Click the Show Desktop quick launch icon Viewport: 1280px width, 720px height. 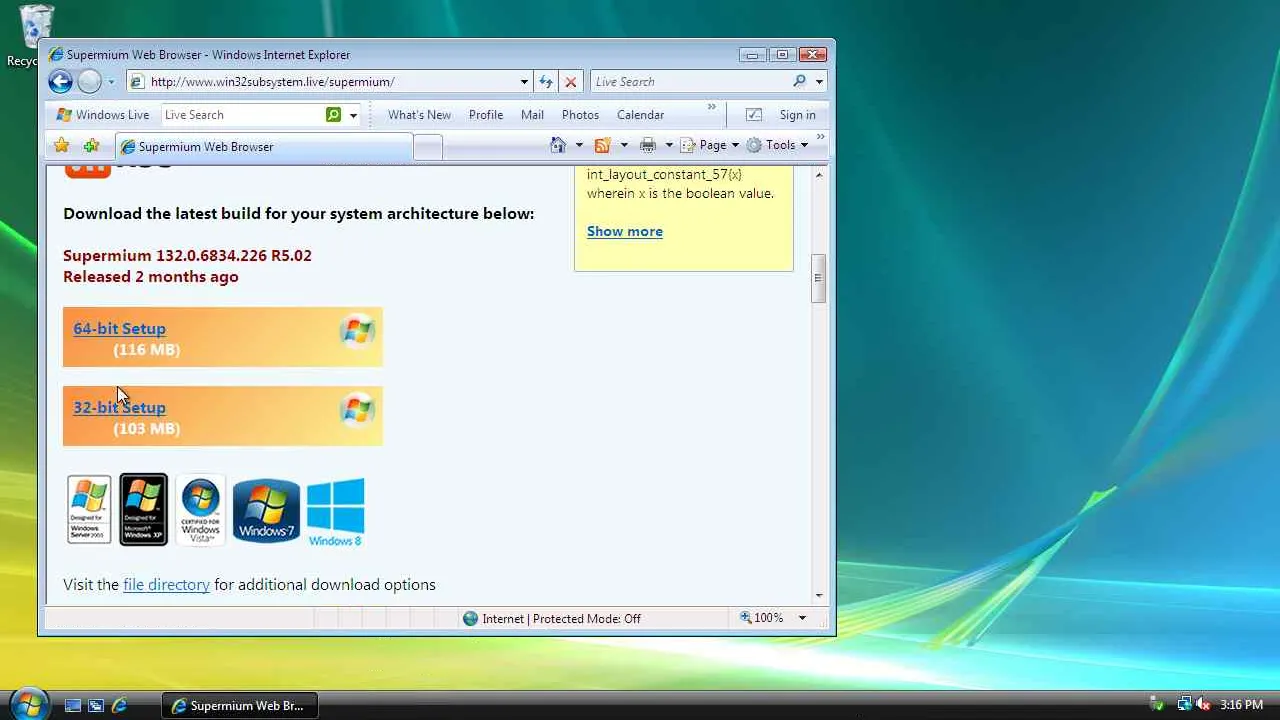(x=73, y=705)
